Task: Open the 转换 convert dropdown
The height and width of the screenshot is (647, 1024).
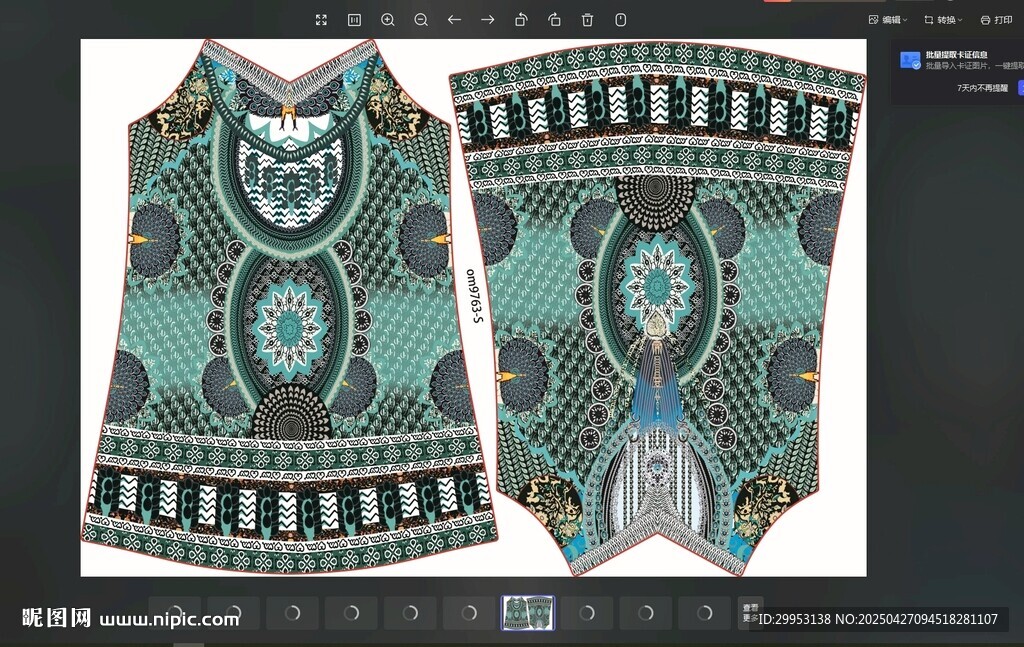Action: pyautogui.click(x=944, y=20)
